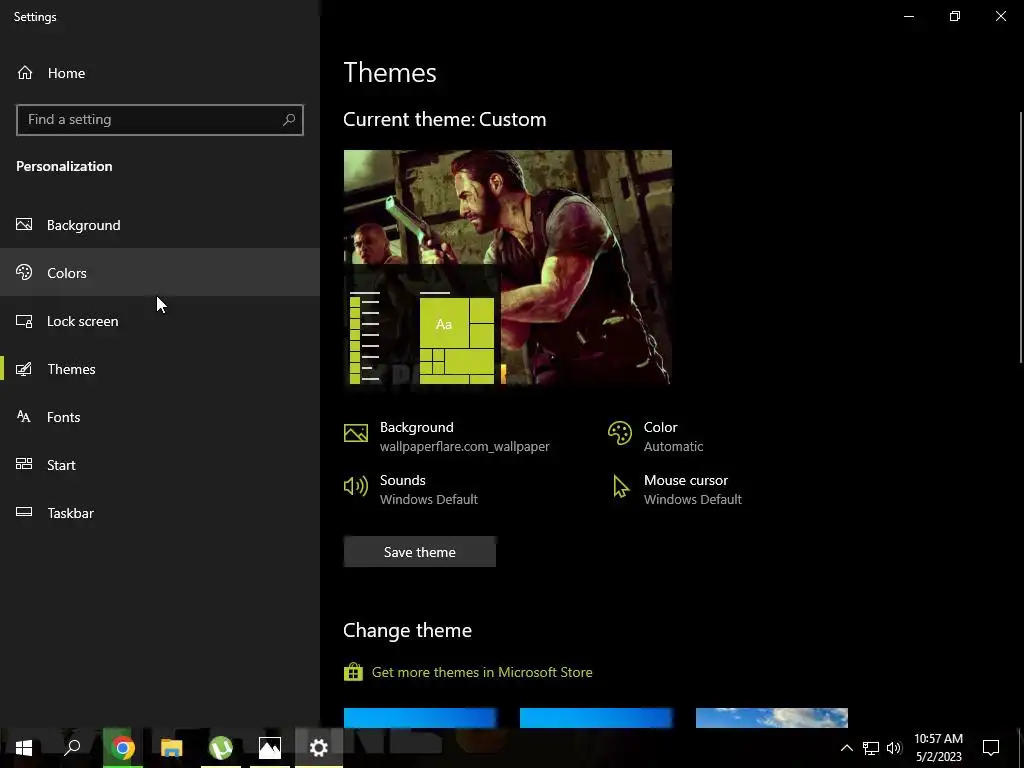Click the Colors palette icon in sidebar
This screenshot has width=1024, height=768.
pos(24,272)
